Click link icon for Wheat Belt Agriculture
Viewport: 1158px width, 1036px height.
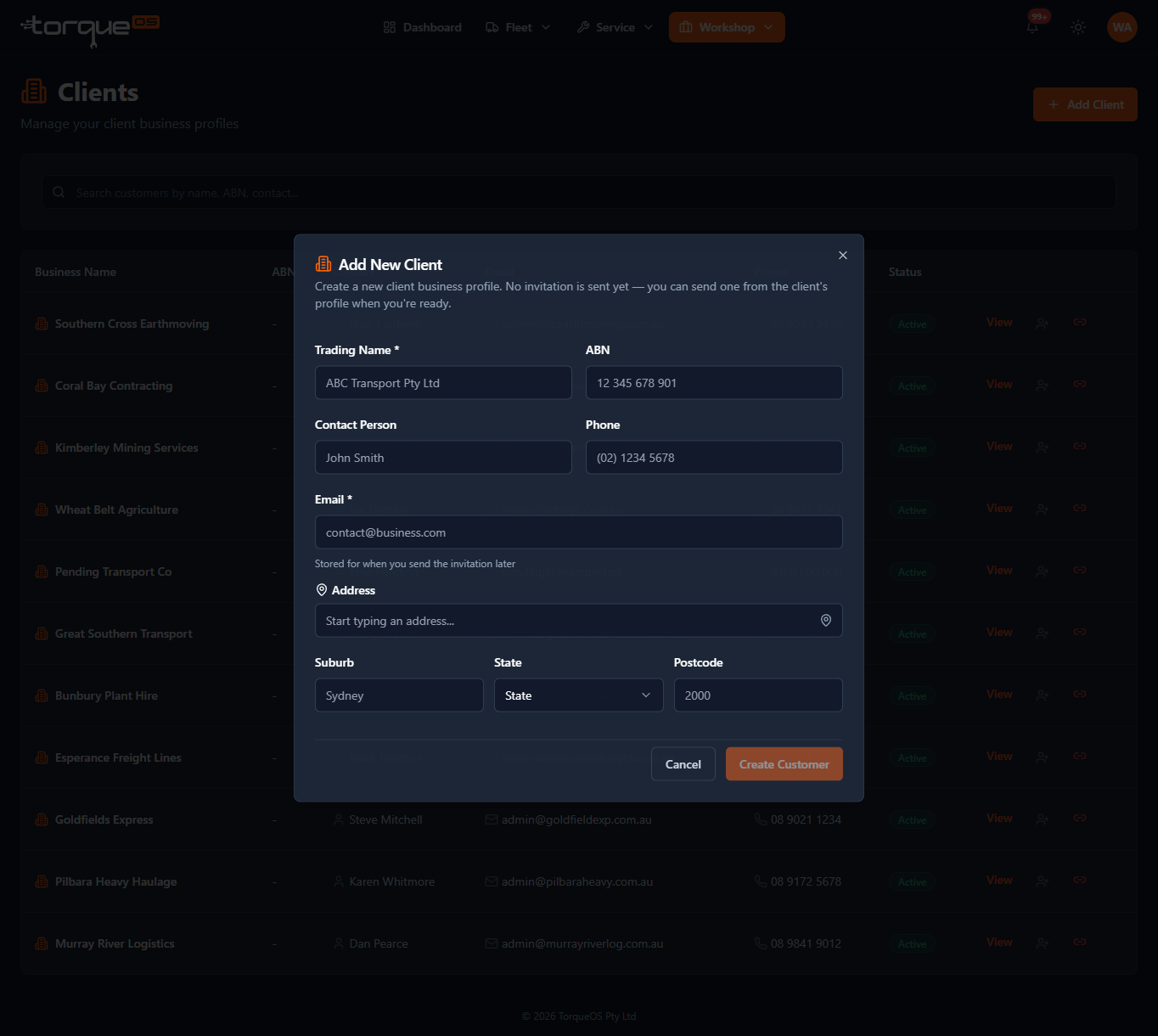pos(1080,508)
